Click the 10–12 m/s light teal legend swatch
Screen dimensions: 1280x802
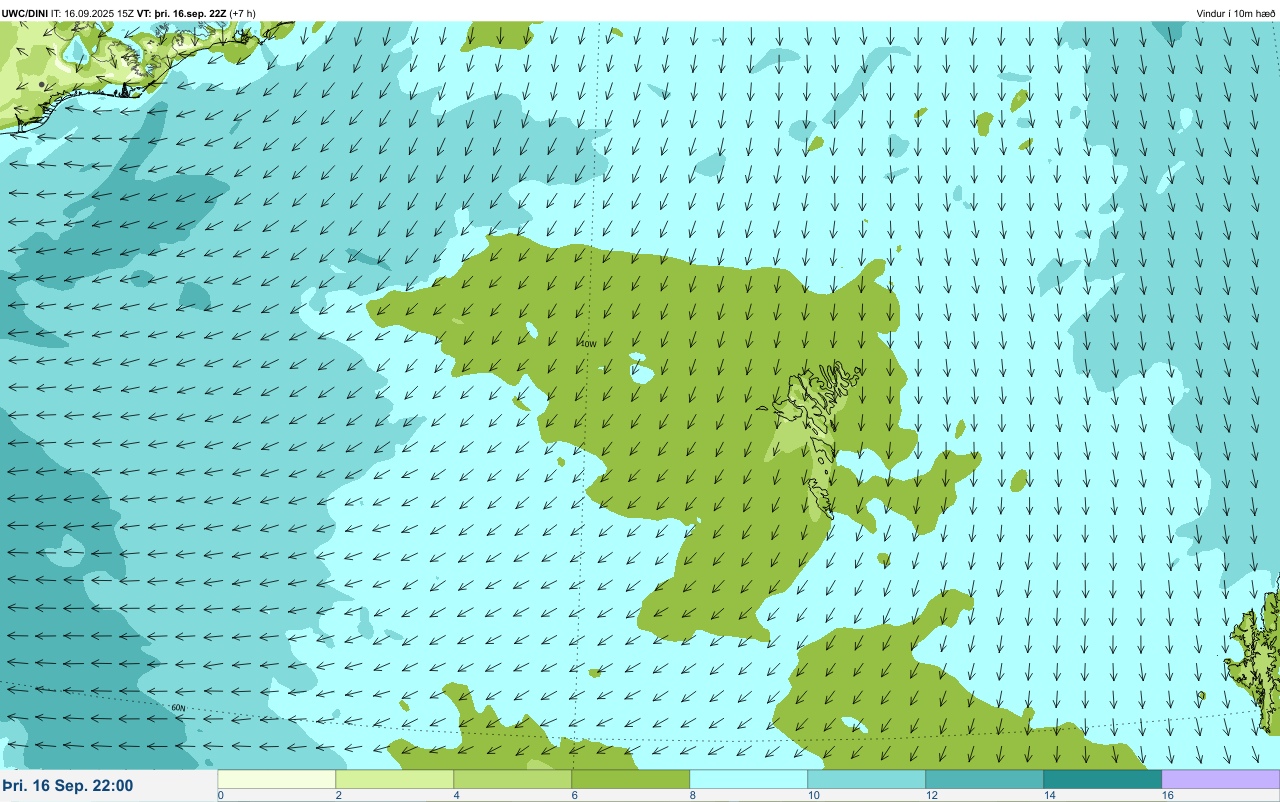pos(867,779)
